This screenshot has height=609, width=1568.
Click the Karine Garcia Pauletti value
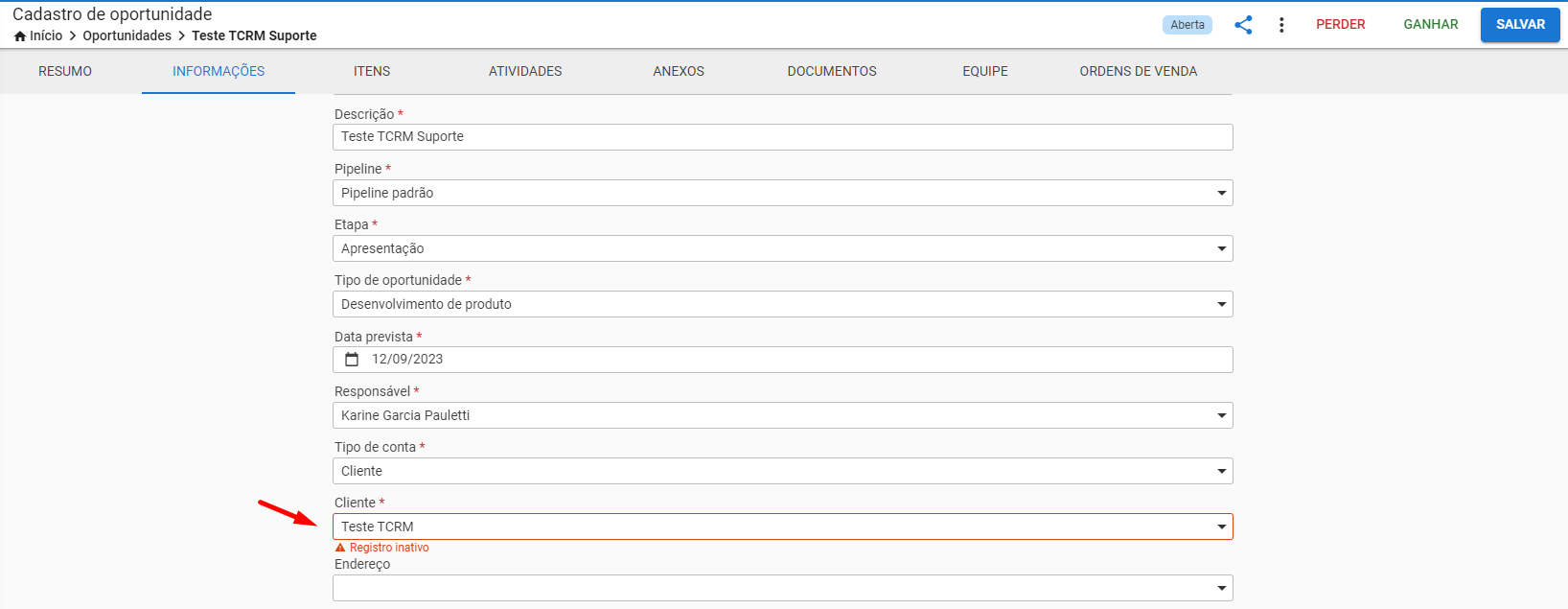pos(405,415)
